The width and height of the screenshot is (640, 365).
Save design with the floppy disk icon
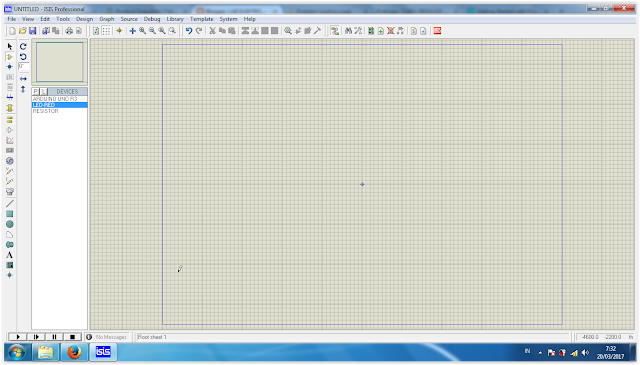click(32, 31)
